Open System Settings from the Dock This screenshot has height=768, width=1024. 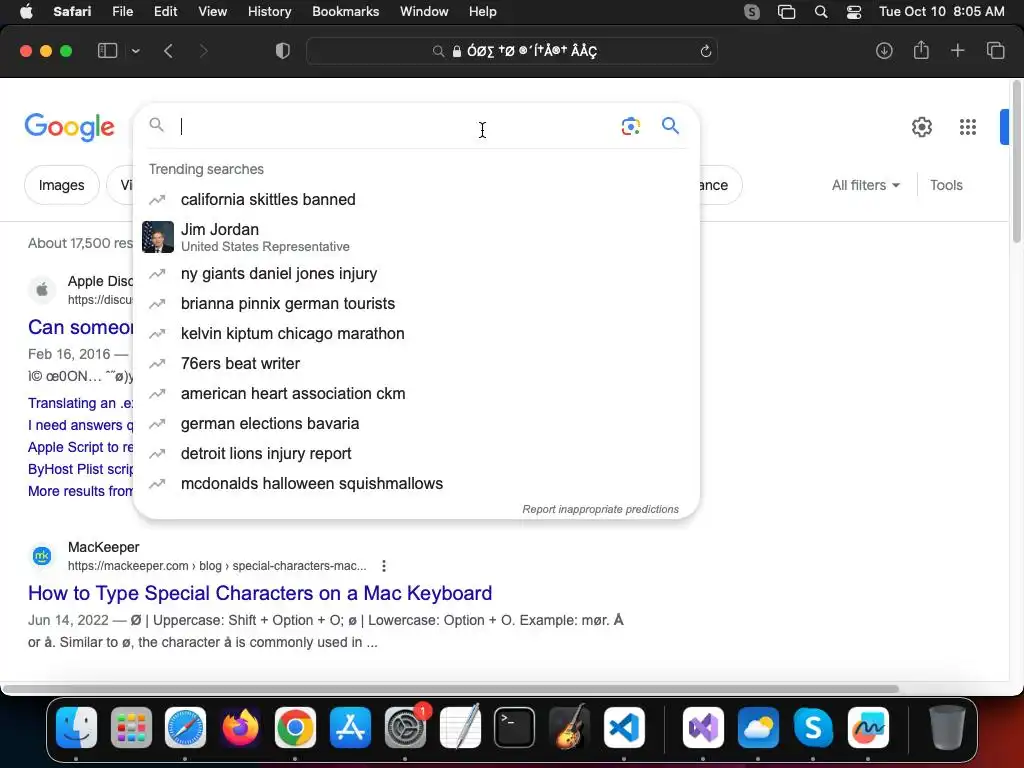pos(405,727)
